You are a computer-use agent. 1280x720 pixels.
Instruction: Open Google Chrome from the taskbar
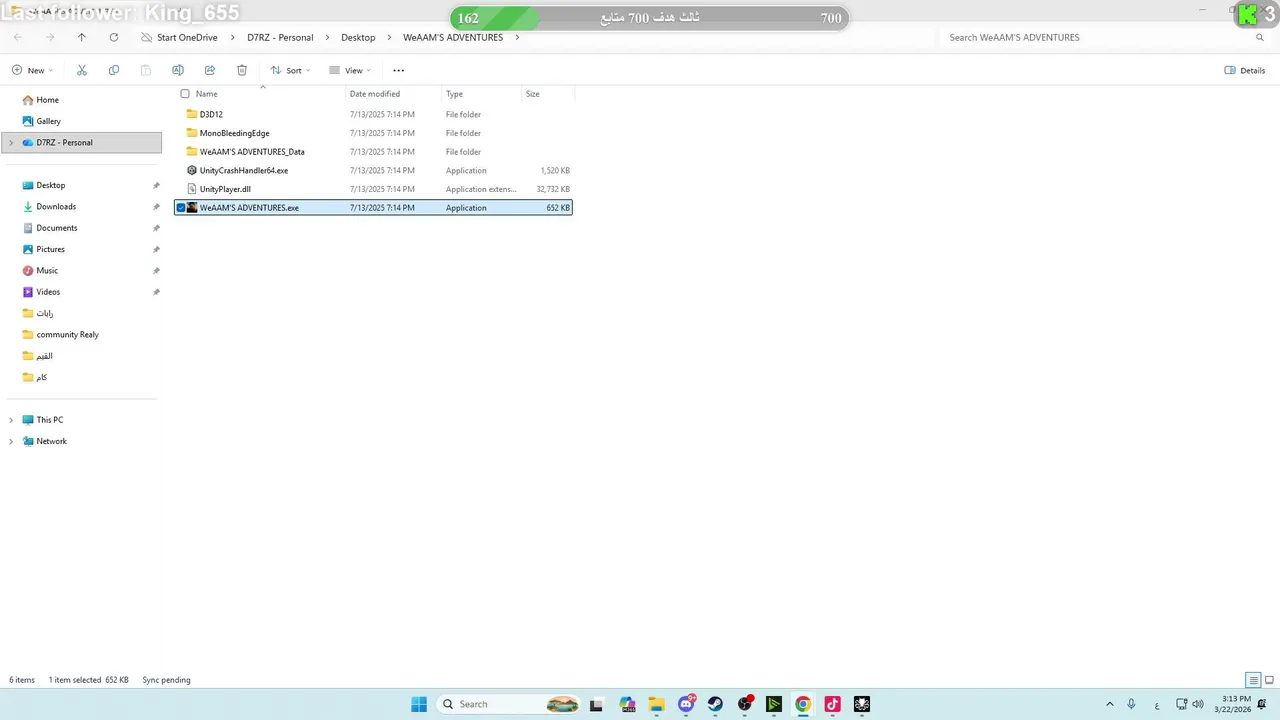[803, 704]
